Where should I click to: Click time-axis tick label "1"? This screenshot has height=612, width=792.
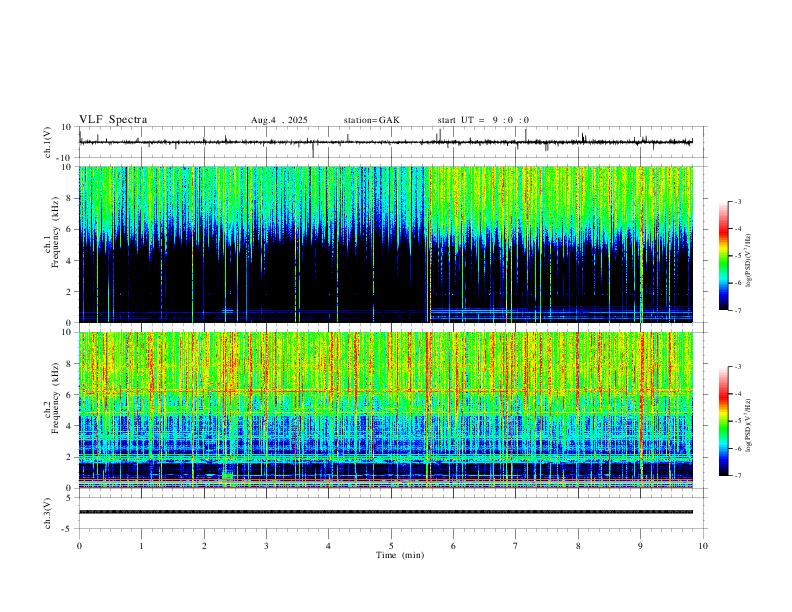click(x=141, y=546)
